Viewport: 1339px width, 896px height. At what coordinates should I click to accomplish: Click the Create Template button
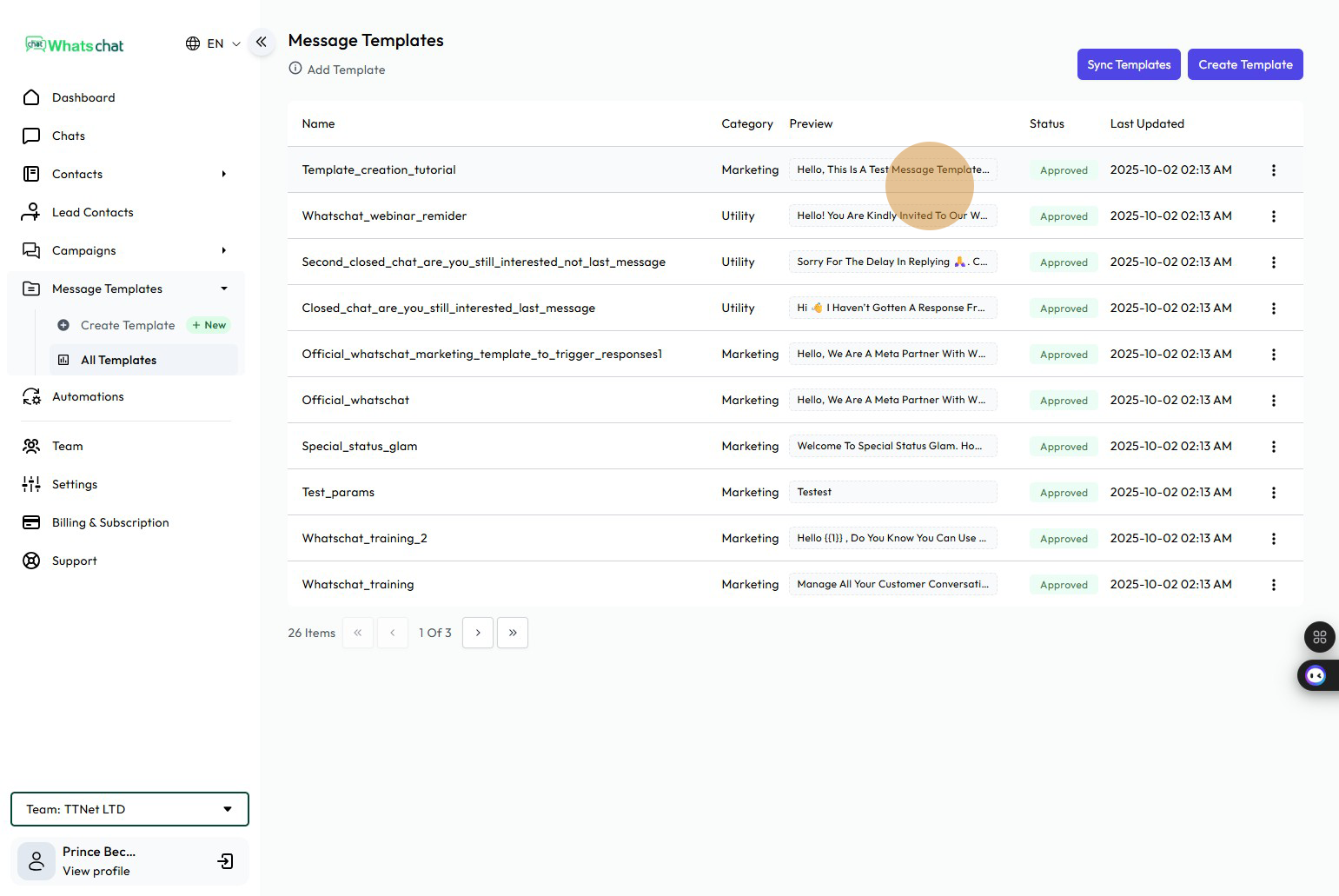coord(1244,64)
